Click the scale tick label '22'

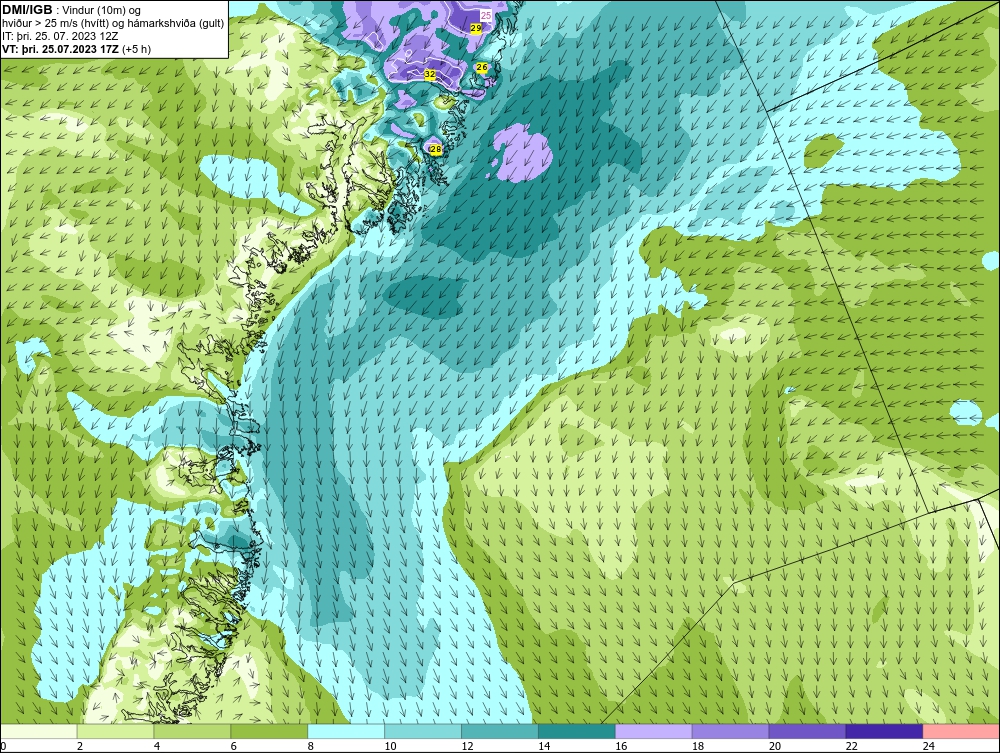point(851,746)
